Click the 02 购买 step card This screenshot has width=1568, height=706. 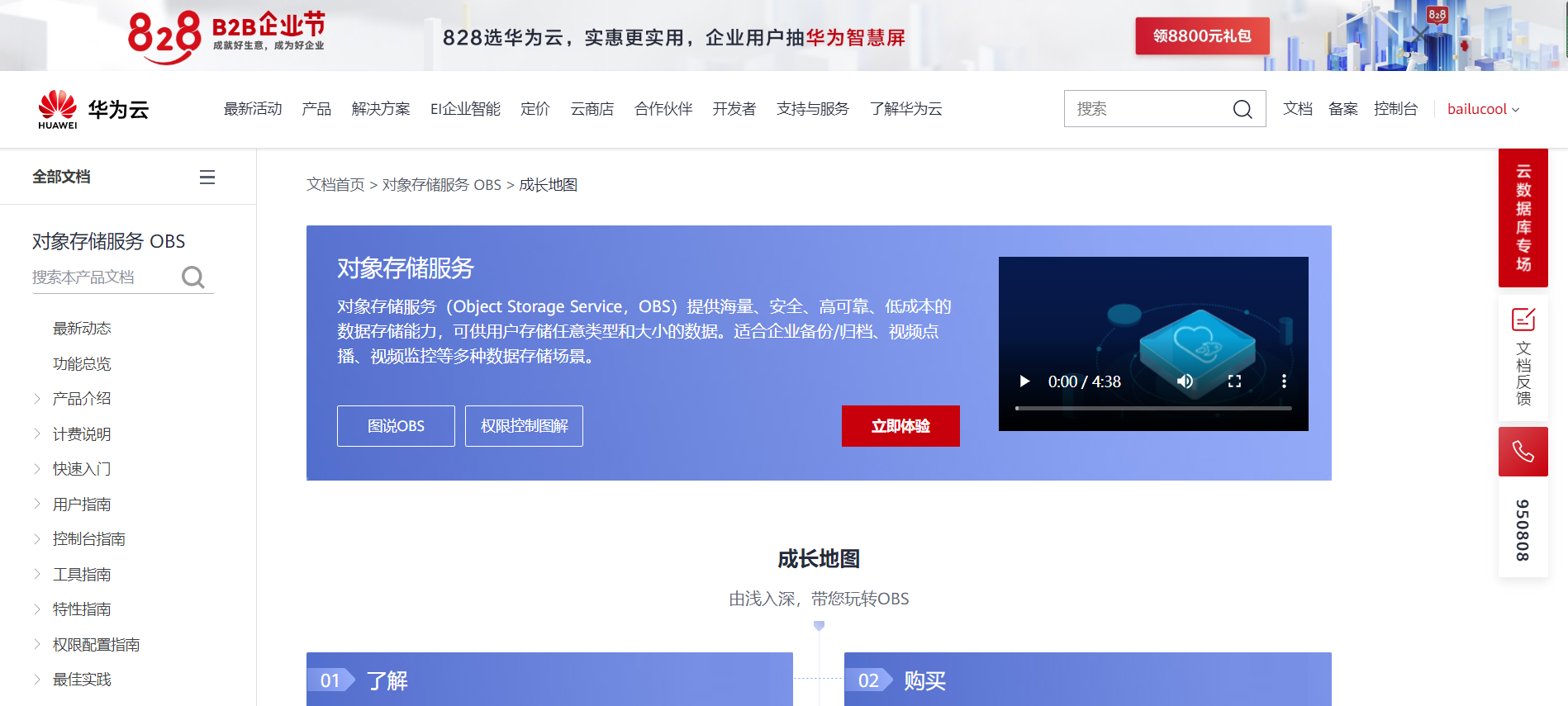pos(1088,680)
